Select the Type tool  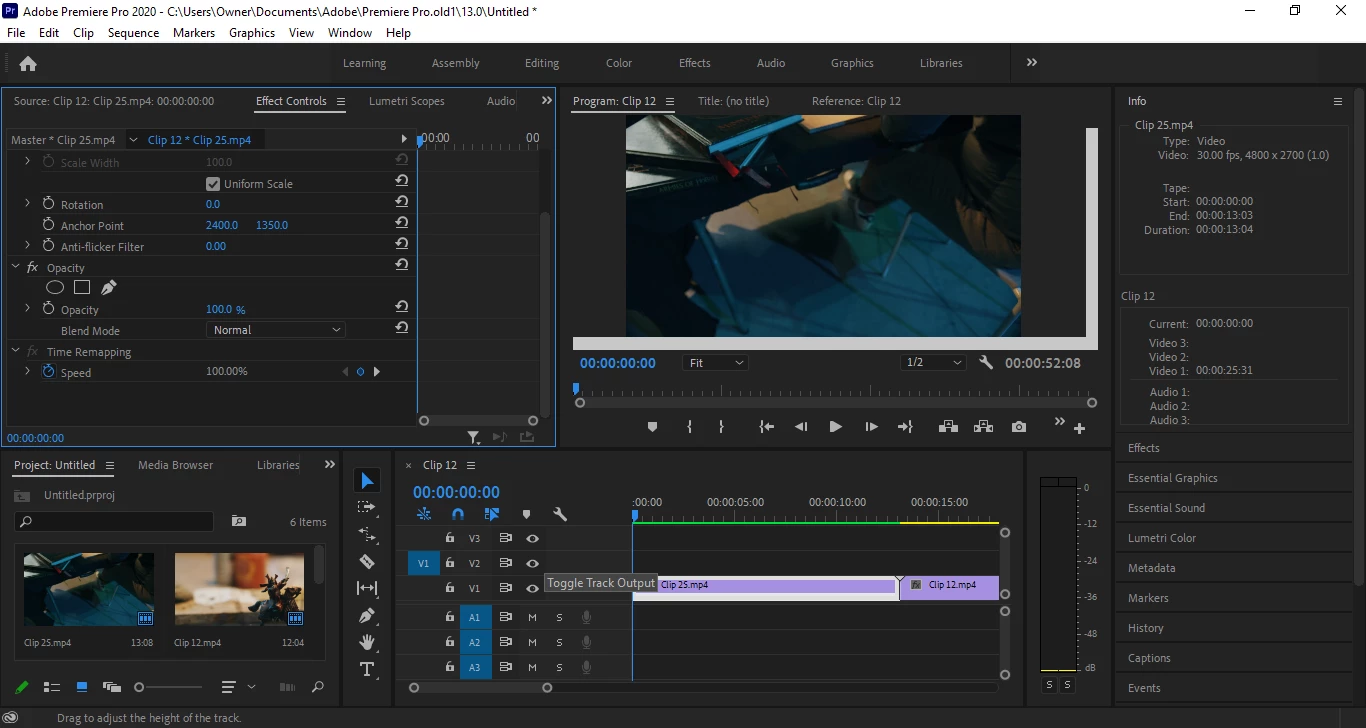pos(367,669)
